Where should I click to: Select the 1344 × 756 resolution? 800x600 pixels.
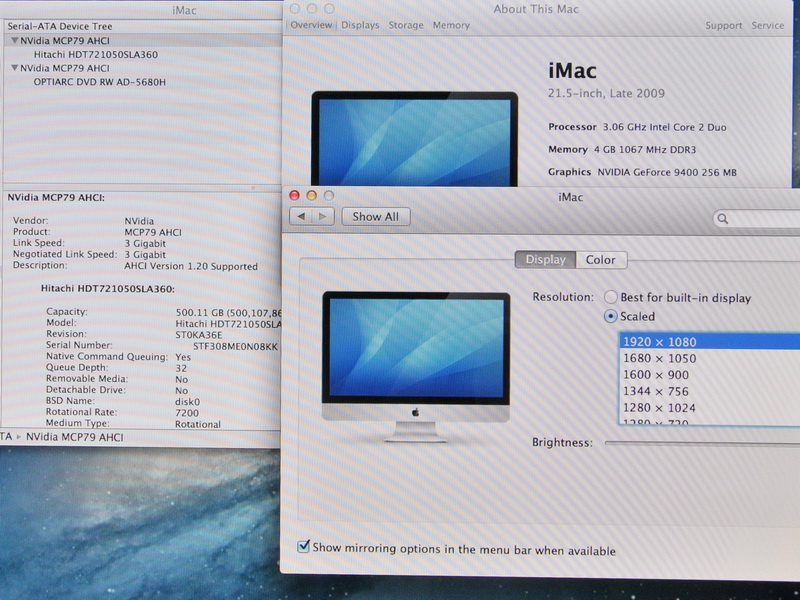(710, 391)
